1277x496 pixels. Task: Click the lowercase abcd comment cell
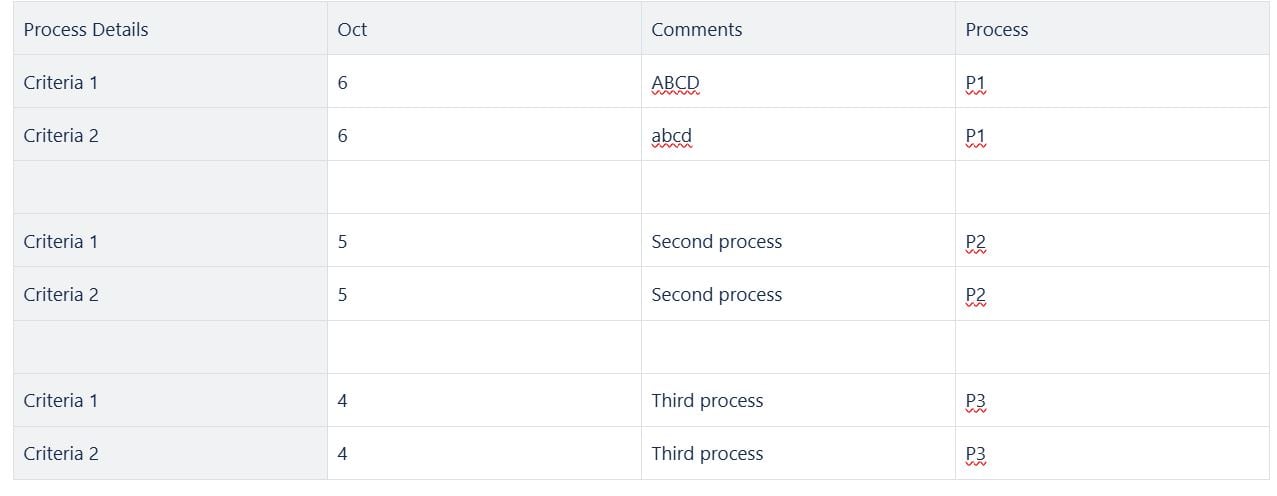(798, 135)
